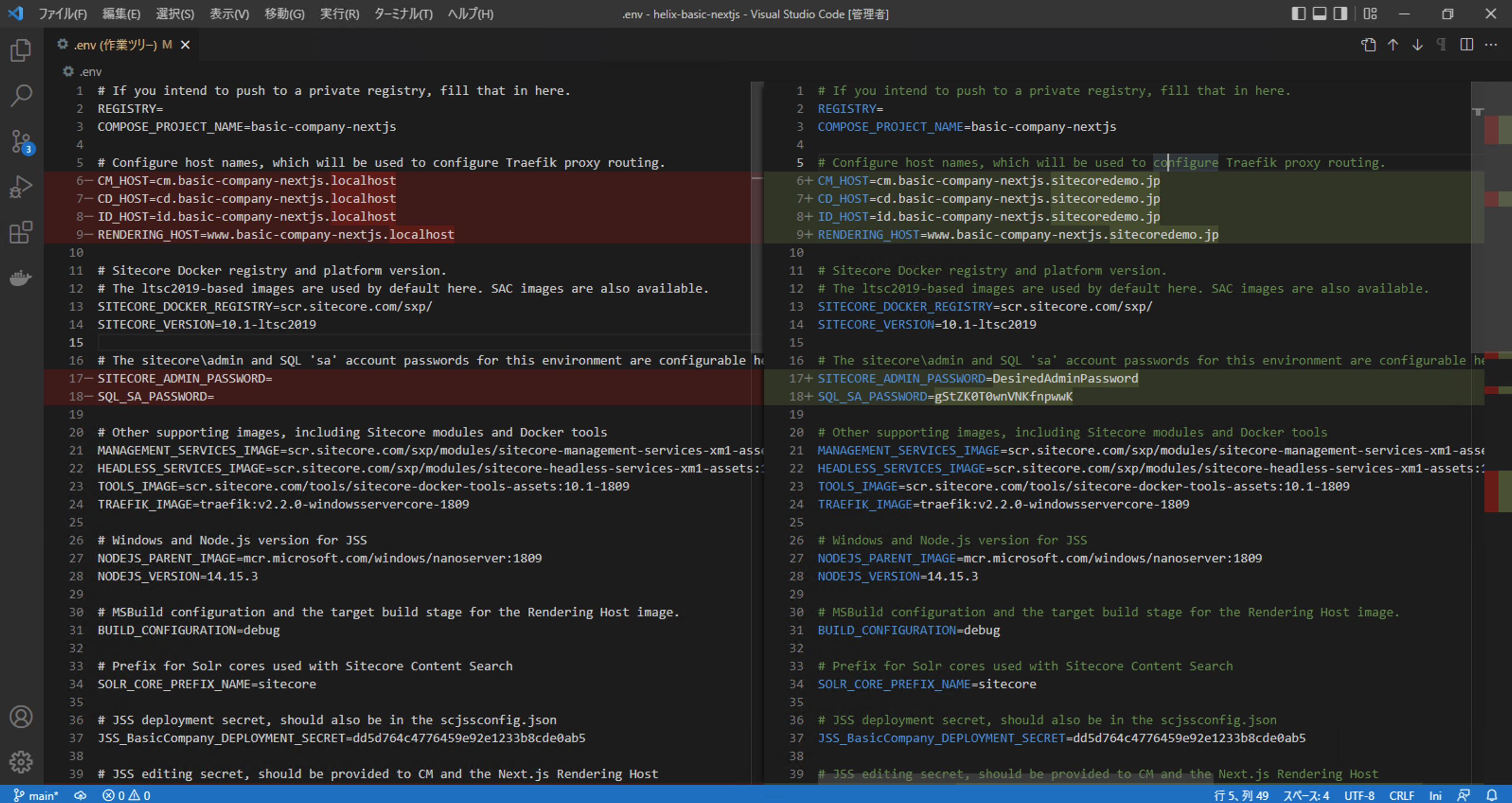Open the ファイル(F) menu
Viewport: 1512px width, 803px height.
[62, 14]
